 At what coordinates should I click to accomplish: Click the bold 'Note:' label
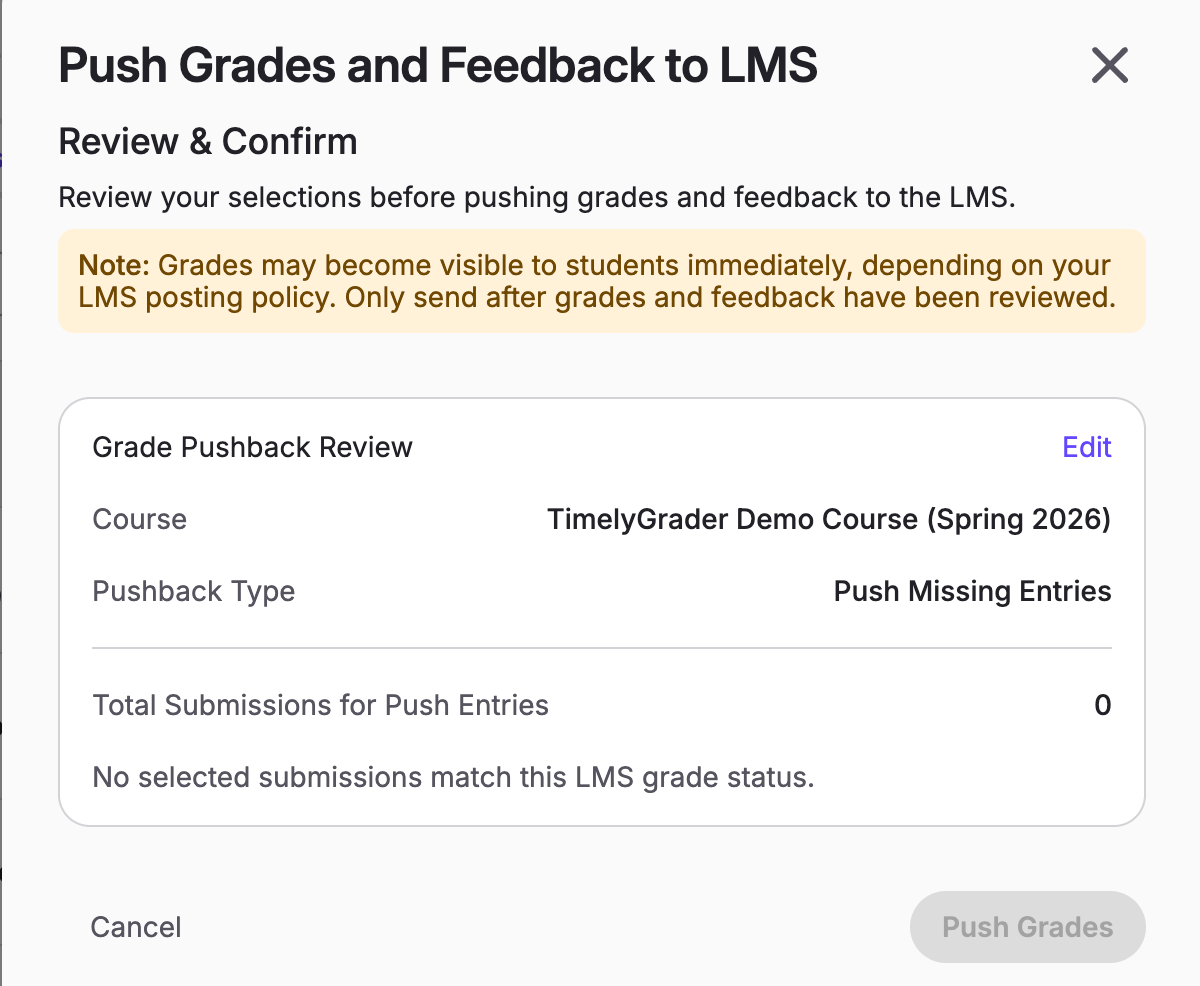point(115,266)
